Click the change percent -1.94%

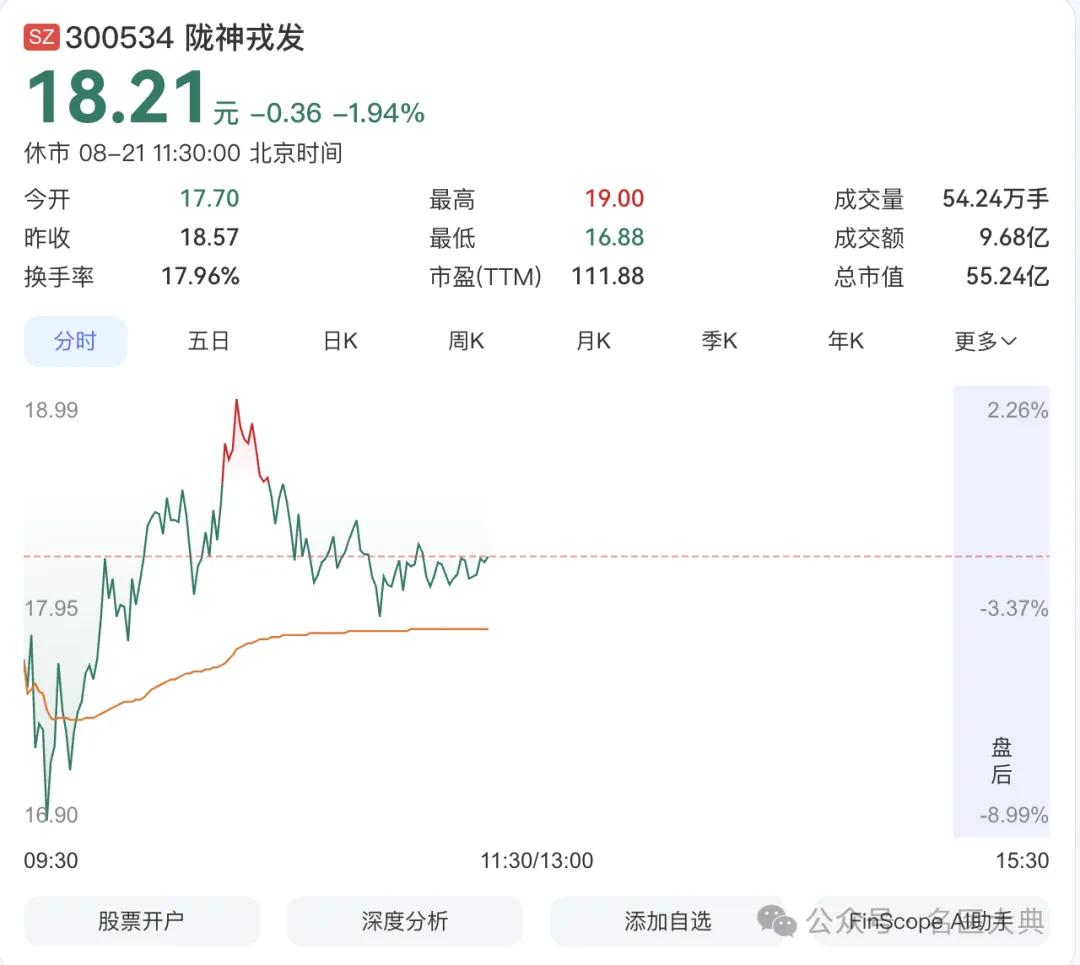[378, 114]
